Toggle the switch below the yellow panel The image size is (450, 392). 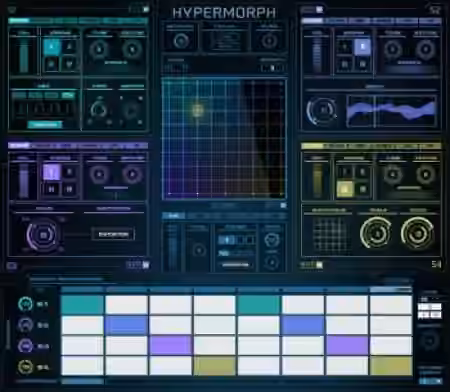[x=311, y=265]
